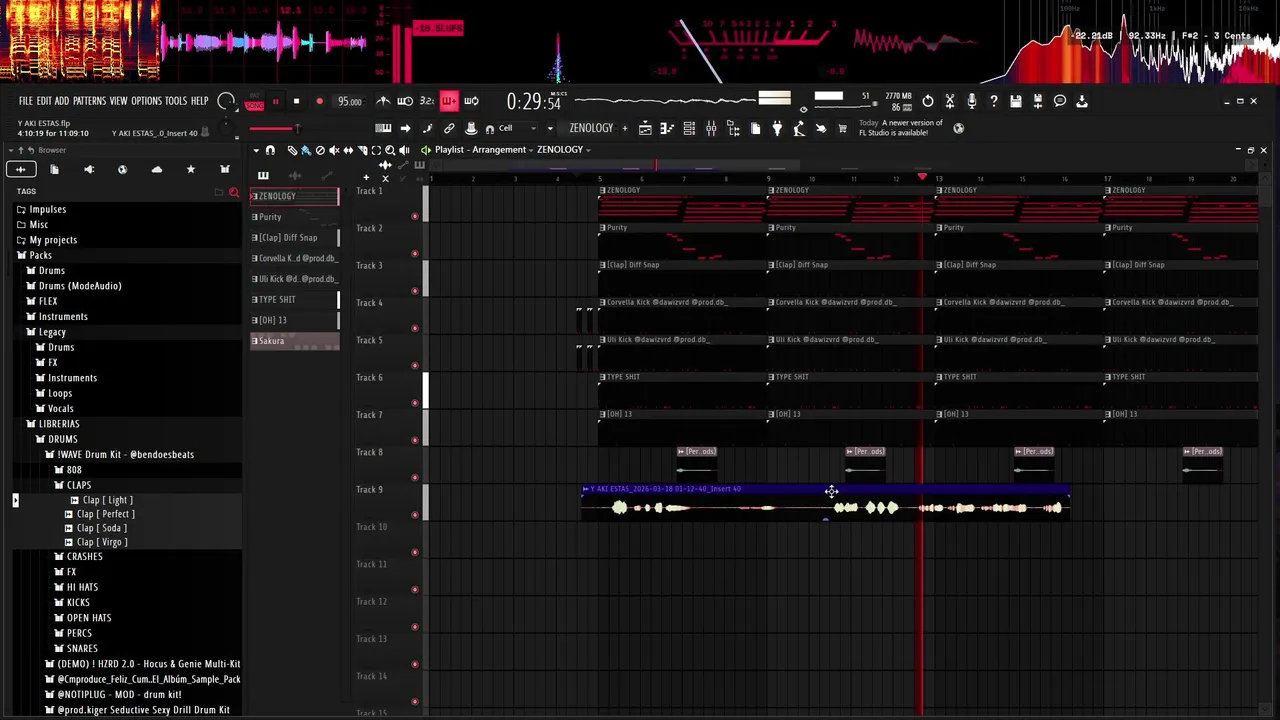Open the ADD menu
This screenshot has width=1280, height=720.
coord(62,101)
